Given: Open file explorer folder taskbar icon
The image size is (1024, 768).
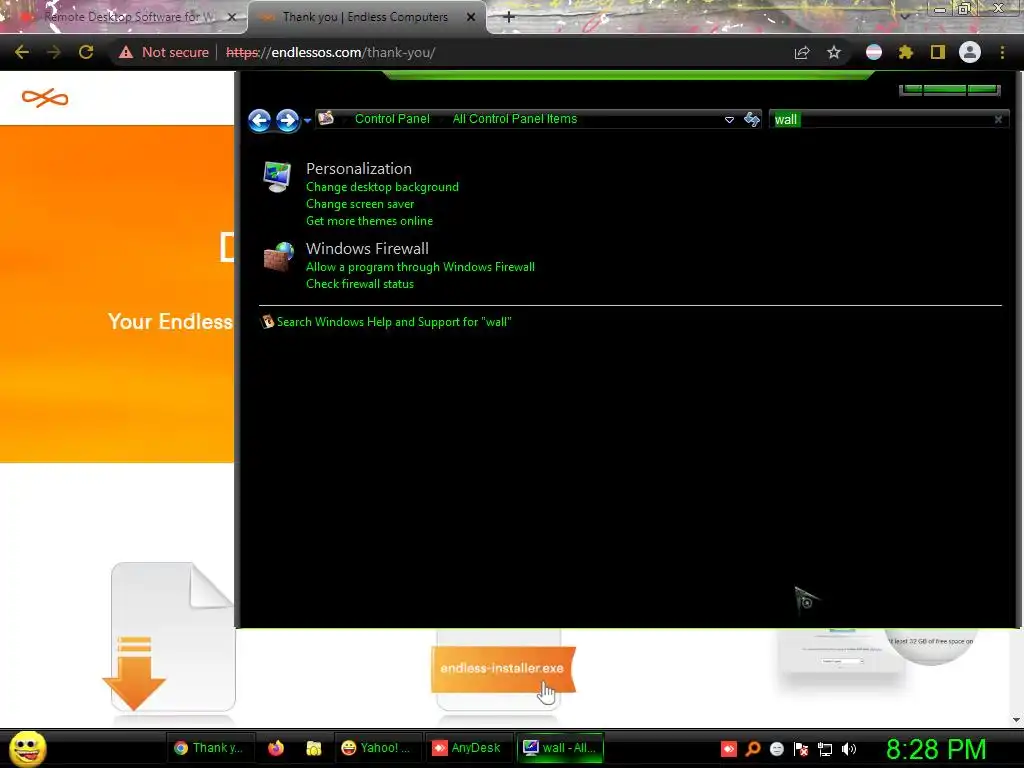Looking at the screenshot, I should [313, 748].
